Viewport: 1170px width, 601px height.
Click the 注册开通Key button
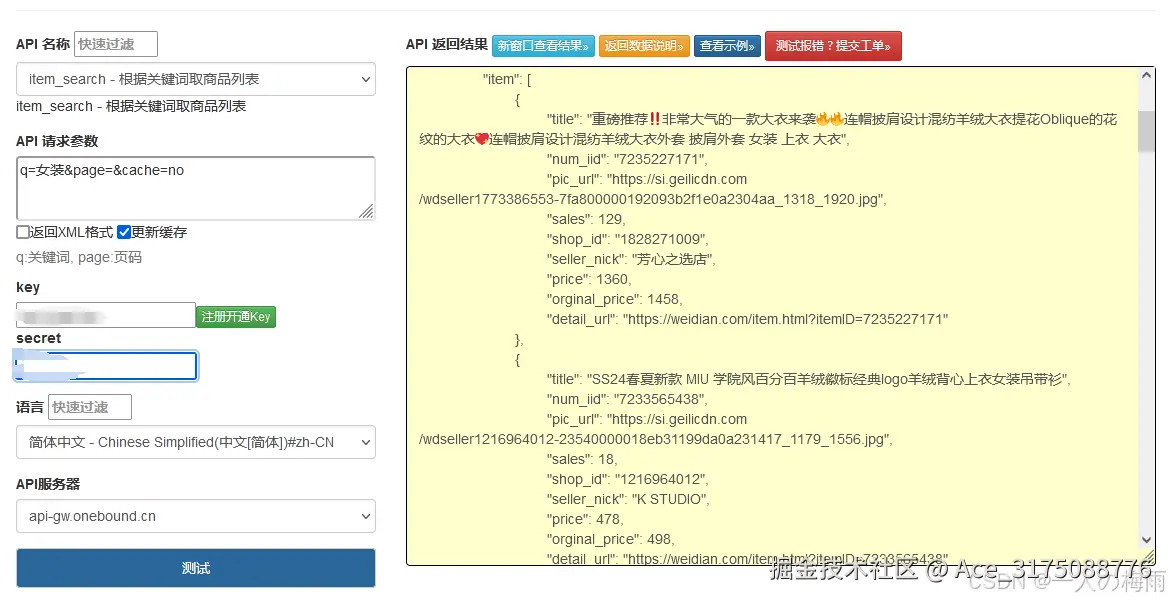pyautogui.click(x=236, y=314)
